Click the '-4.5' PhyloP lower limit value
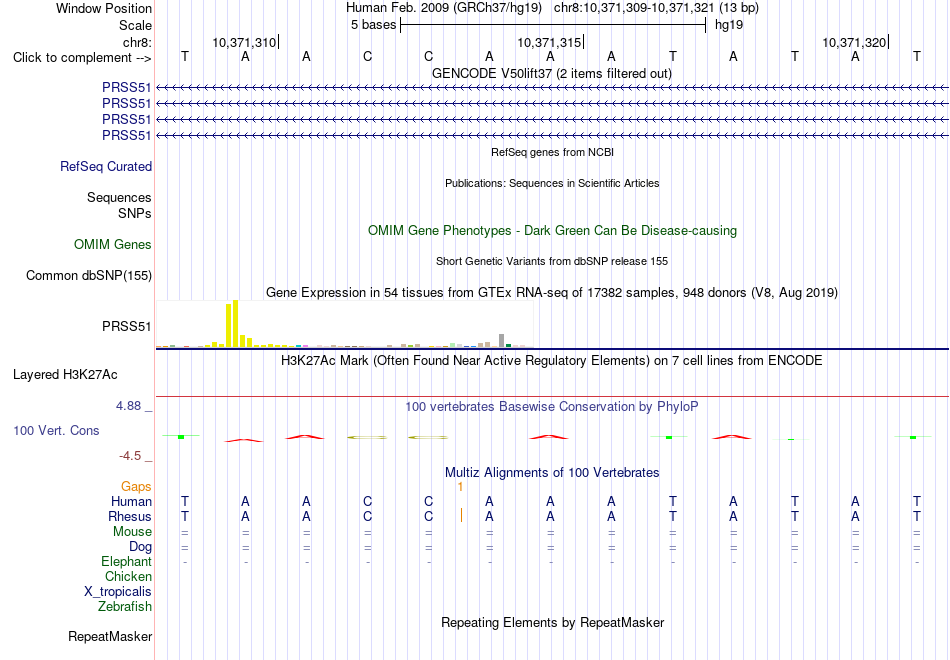Screen dimensions: 950x660 pos(130,456)
